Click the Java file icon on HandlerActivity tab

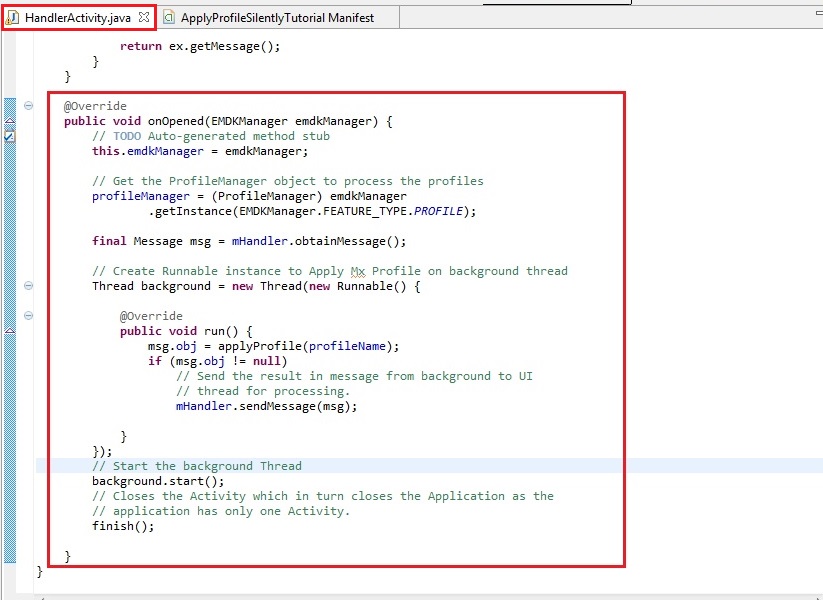pos(13,17)
